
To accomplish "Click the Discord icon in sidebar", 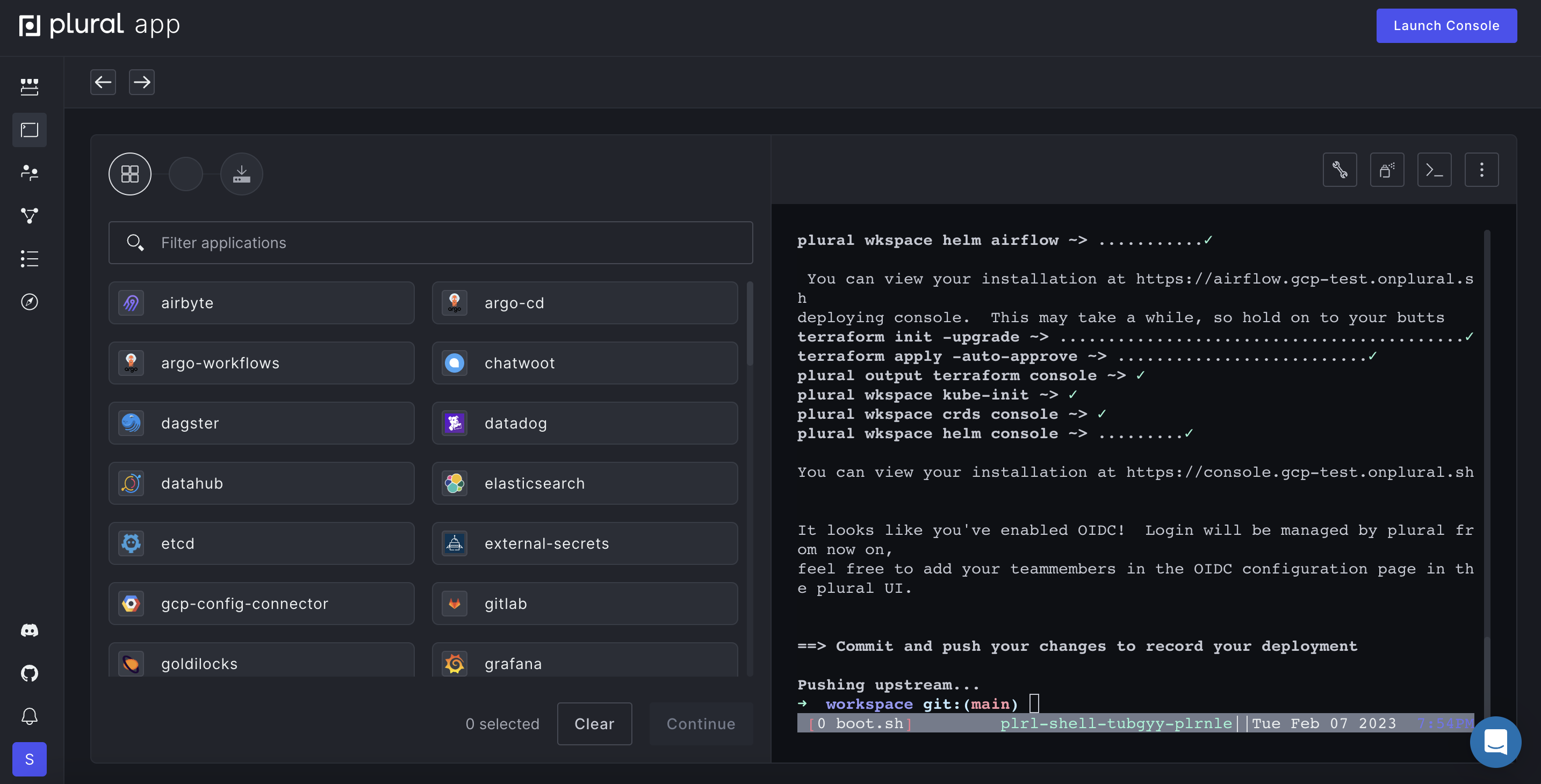I will pyautogui.click(x=30, y=630).
